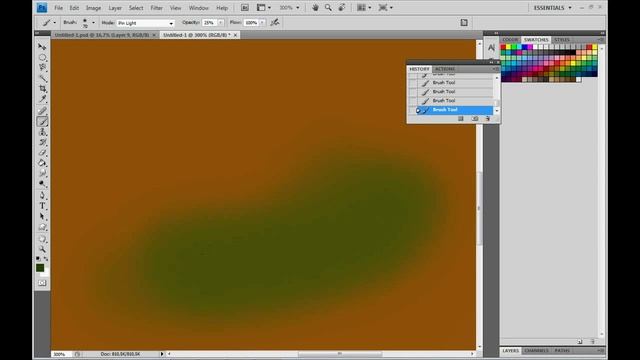Launch Adobe Bridge from application bar
Screen dimensions: 640x360
(244, 7)
